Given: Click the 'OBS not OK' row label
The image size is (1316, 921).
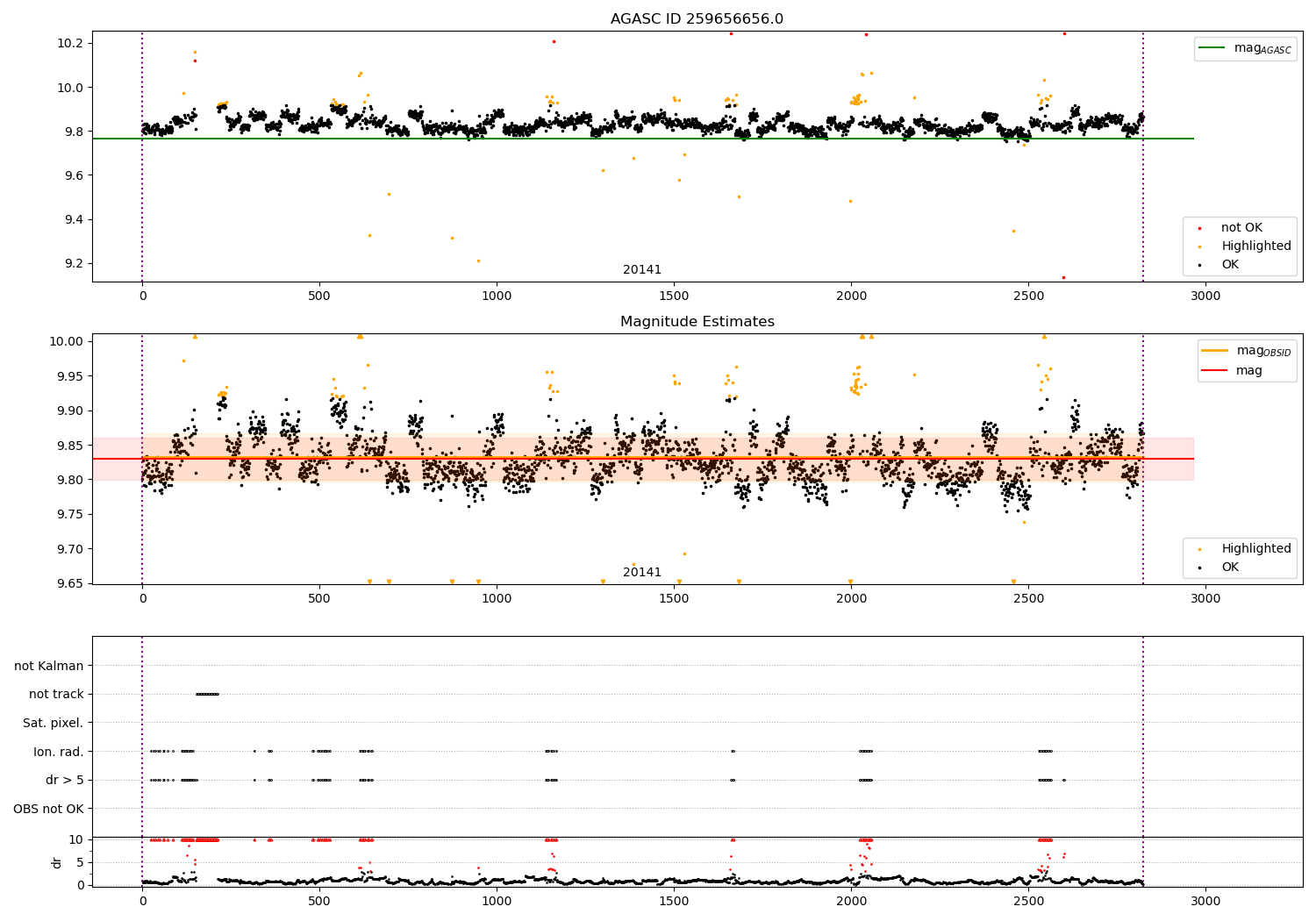Looking at the screenshot, I should point(48,809).
